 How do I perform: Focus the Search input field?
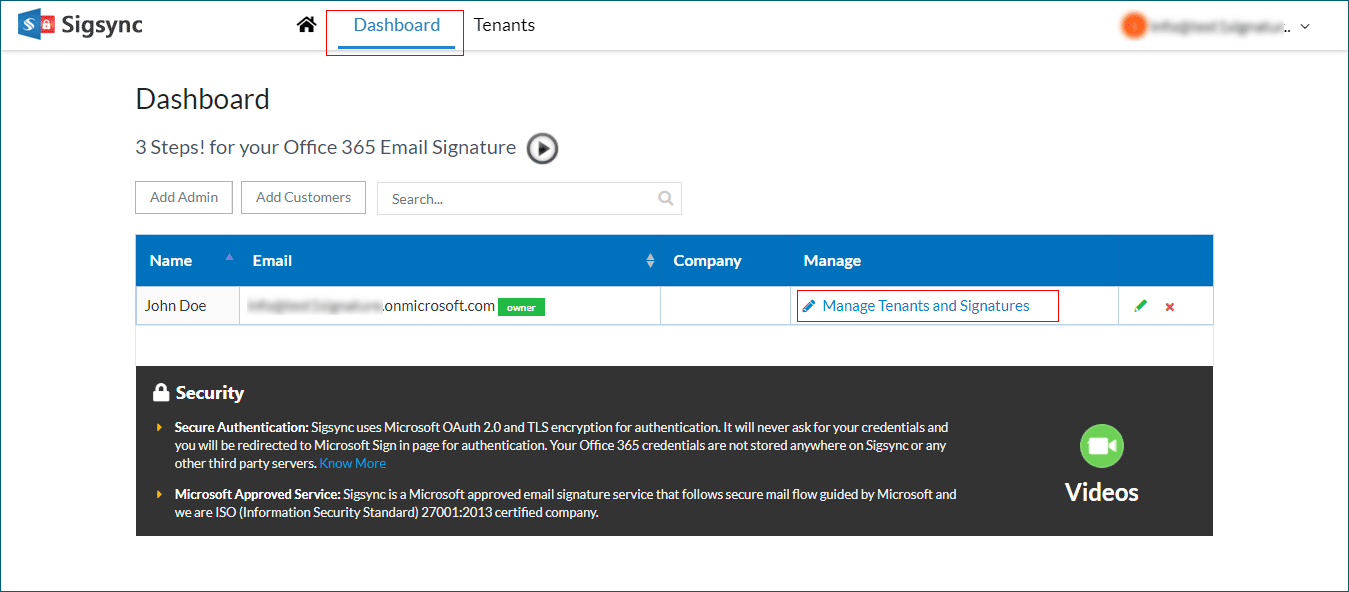(529, 198)
